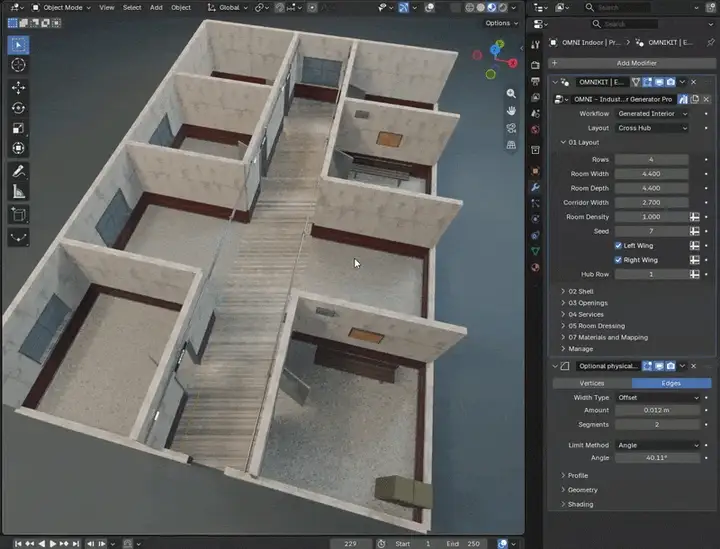Switch bevel to Vertices tab
Viewport: 720px width, 549px height.
click(592, 383)
